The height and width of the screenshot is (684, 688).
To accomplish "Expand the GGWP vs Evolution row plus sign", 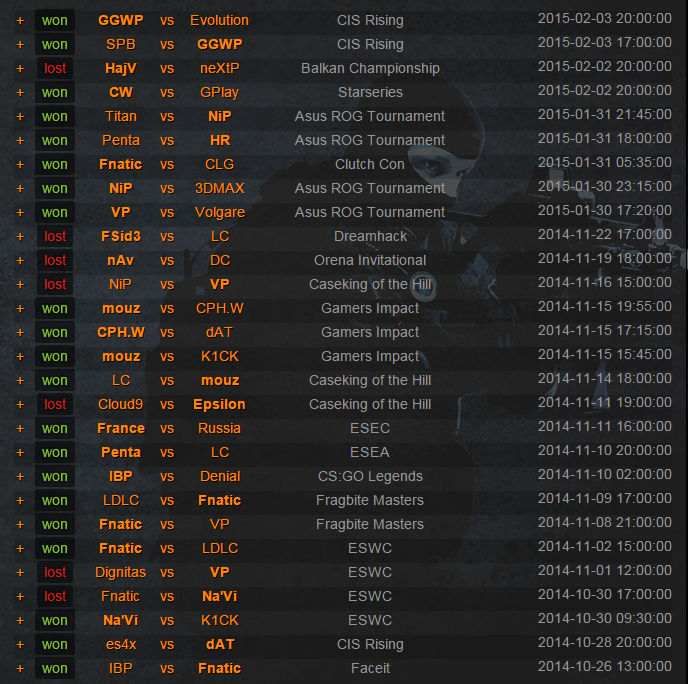I will (x=20, y=21).
